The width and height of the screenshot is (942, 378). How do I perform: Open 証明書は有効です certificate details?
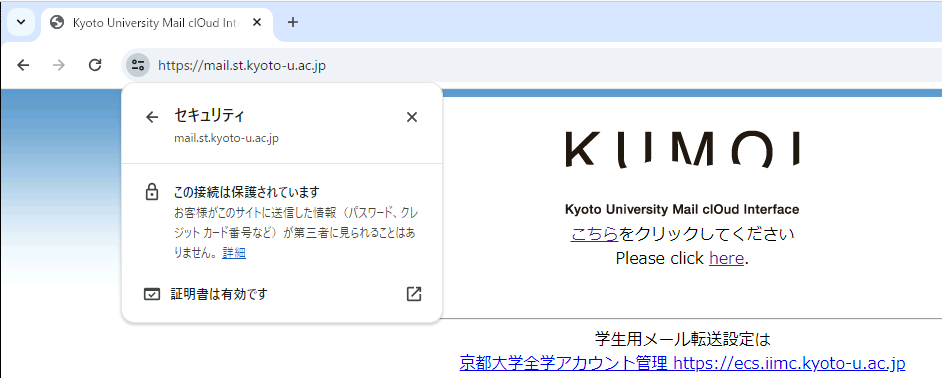282,294
